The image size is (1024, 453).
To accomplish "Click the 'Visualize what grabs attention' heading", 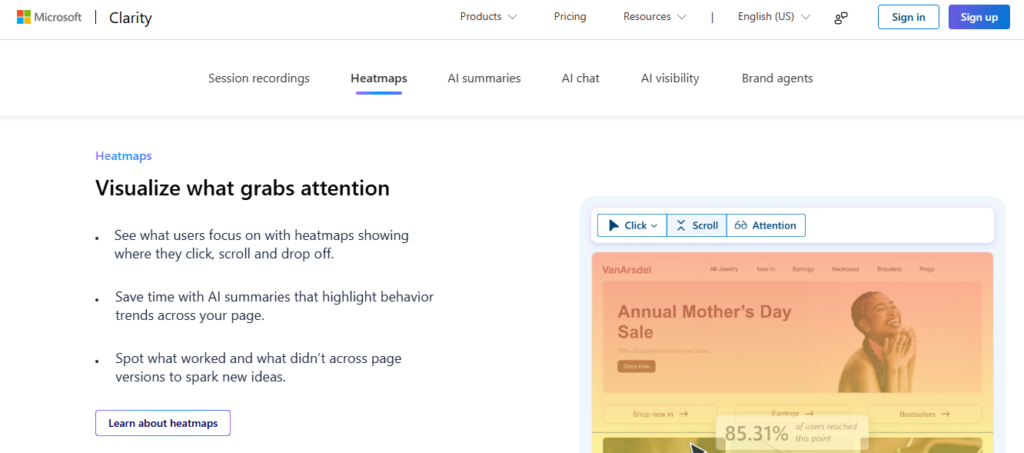I will tap(242, 188).
